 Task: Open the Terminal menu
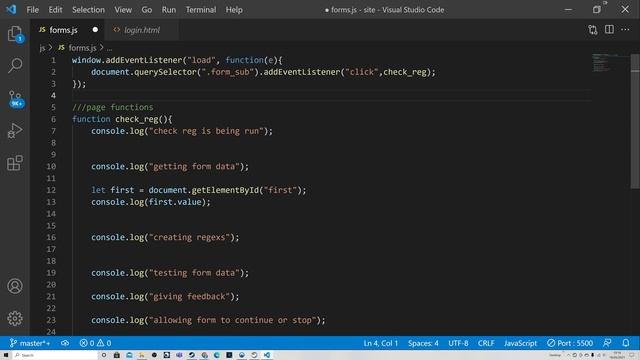pyautogui.click(x=201, y=10)
